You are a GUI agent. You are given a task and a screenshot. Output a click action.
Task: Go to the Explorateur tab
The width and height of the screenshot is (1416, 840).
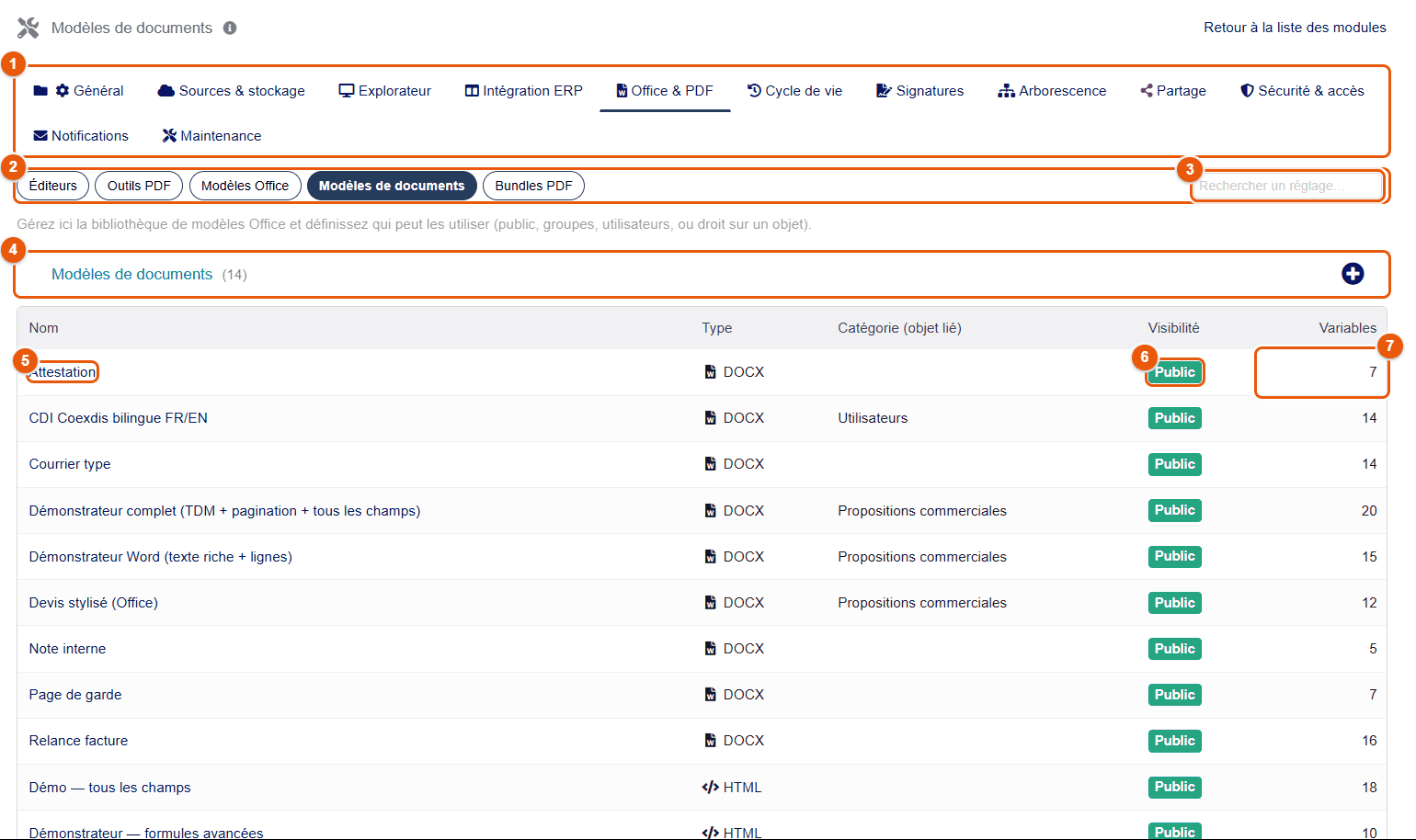pyautogui.click(x=385, y=91)
